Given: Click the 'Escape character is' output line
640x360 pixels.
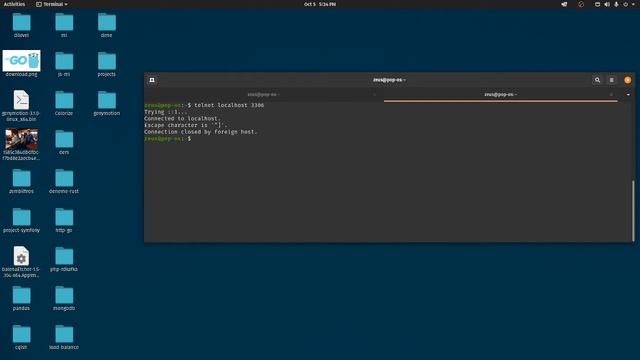Looking at the screenshot, I should (x=186, y=125).
